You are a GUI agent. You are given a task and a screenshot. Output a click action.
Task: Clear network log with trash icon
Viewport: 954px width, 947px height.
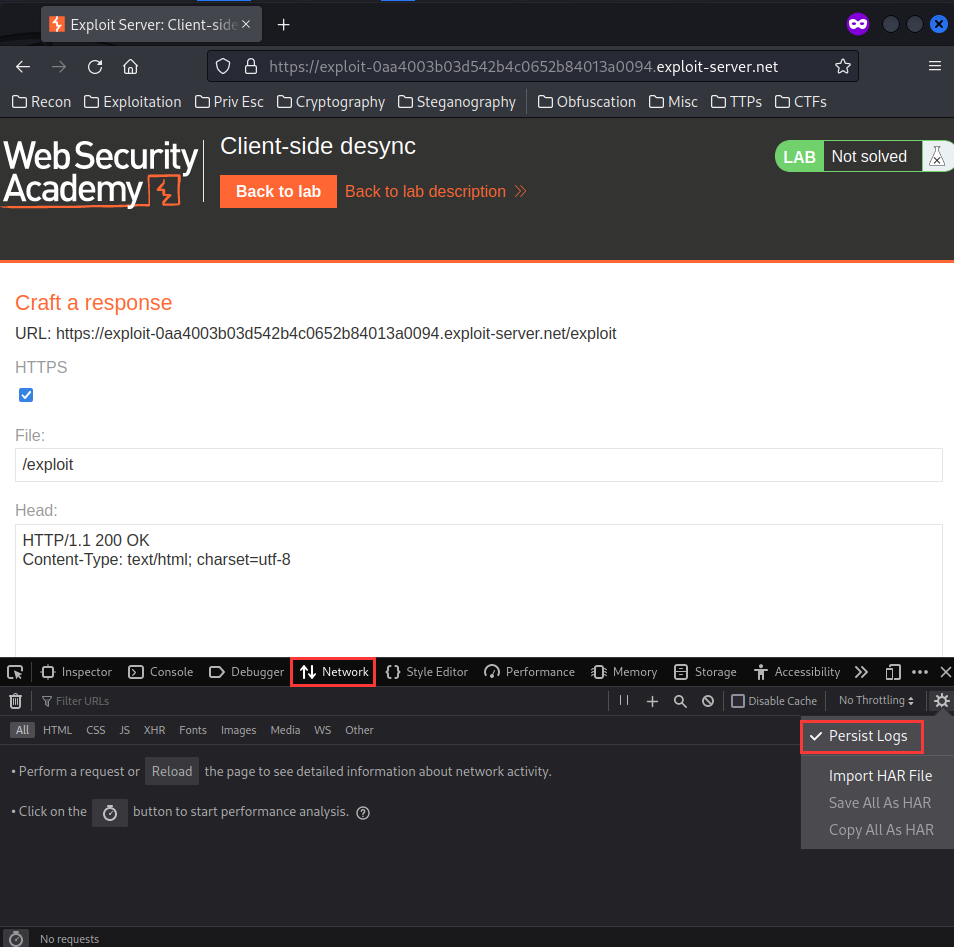pos(16,701)
